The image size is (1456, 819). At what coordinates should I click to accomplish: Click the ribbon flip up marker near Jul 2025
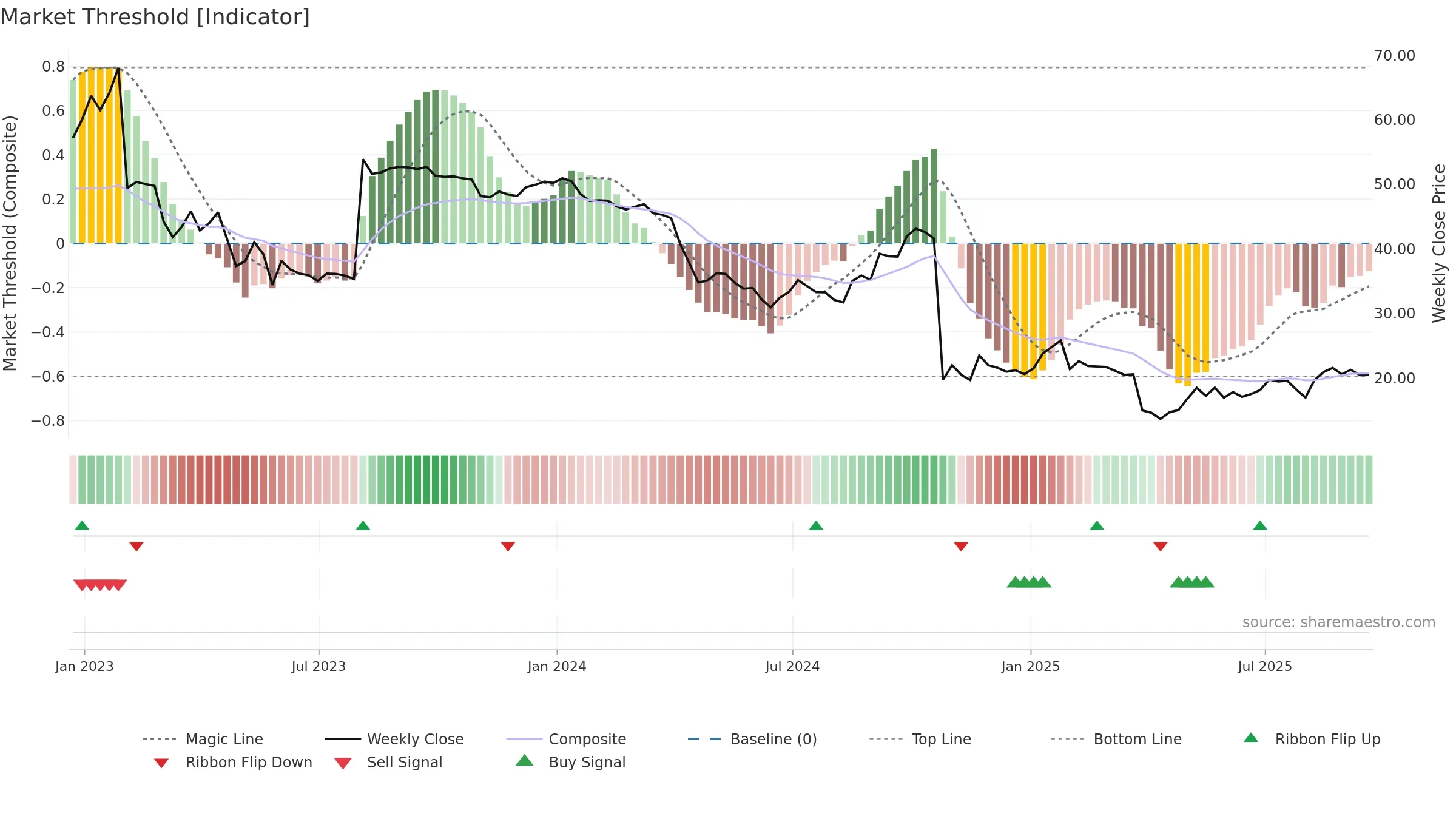pyautogui.click(x=1260, y=525)
